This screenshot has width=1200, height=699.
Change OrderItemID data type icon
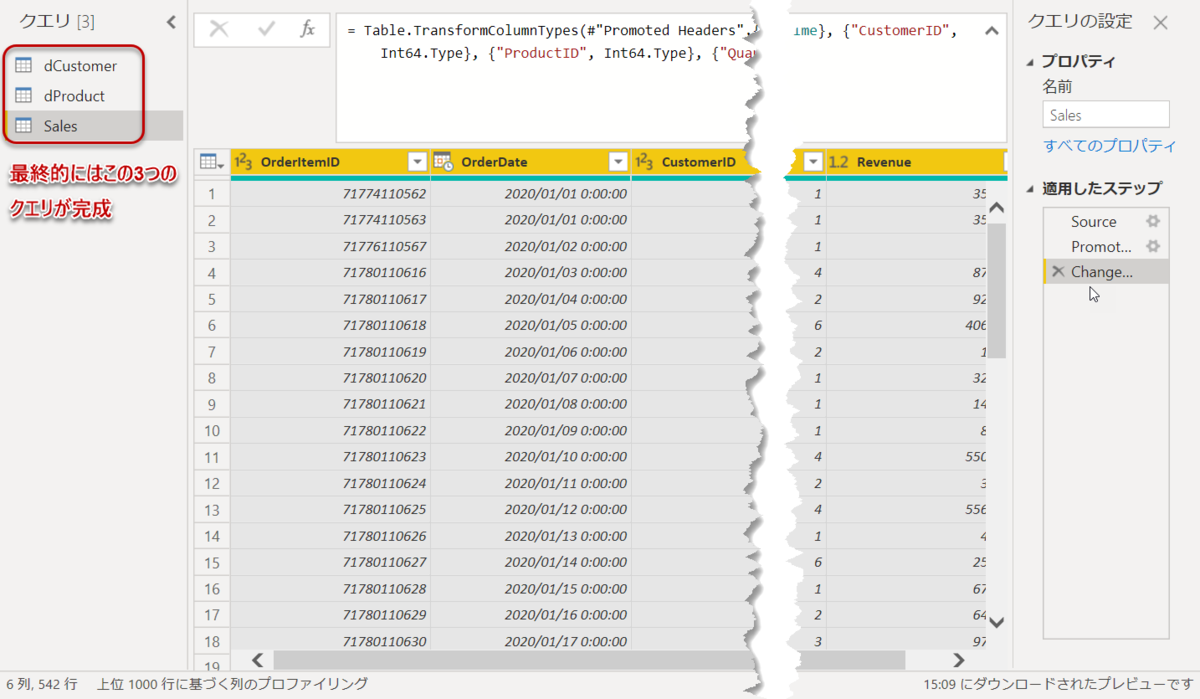click(x=243, y=162)
